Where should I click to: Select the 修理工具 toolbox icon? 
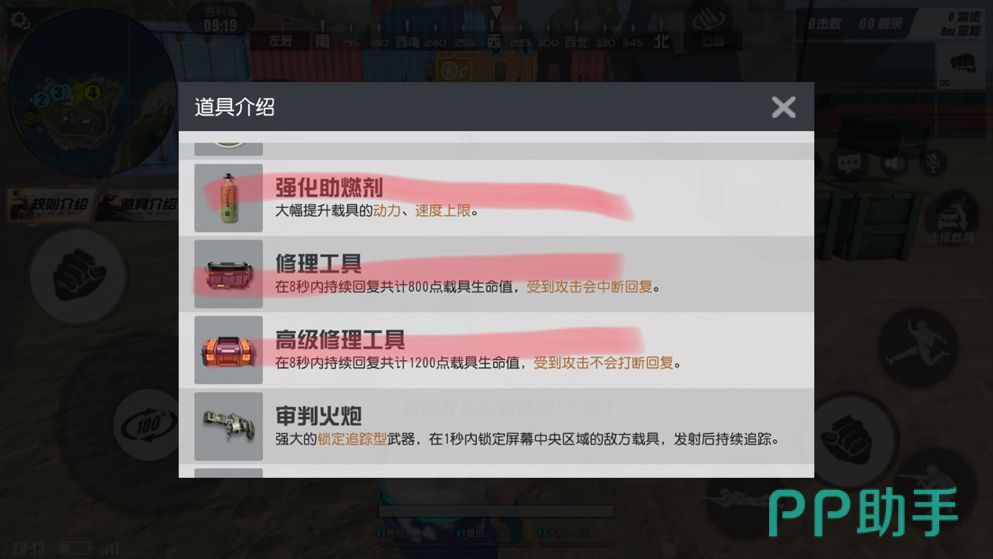pos(229,274)
